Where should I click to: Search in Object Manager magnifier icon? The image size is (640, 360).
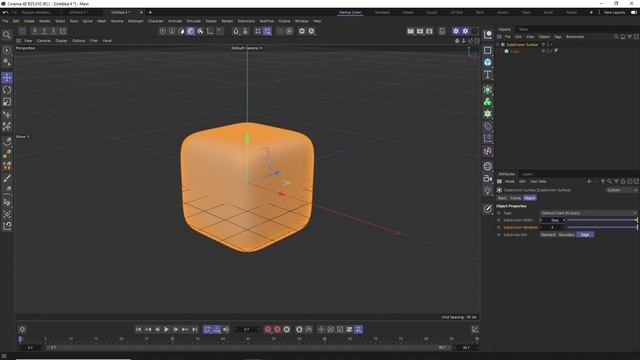[616, 37]
